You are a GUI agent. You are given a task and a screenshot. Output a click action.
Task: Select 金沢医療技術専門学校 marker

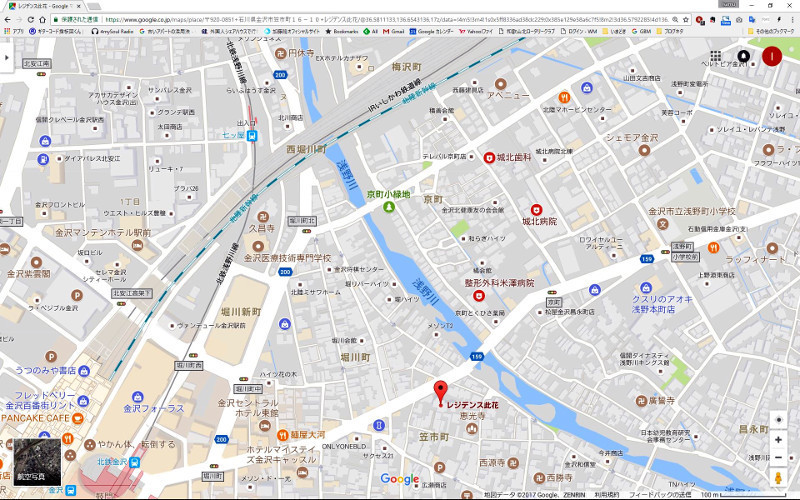(258, 246)
